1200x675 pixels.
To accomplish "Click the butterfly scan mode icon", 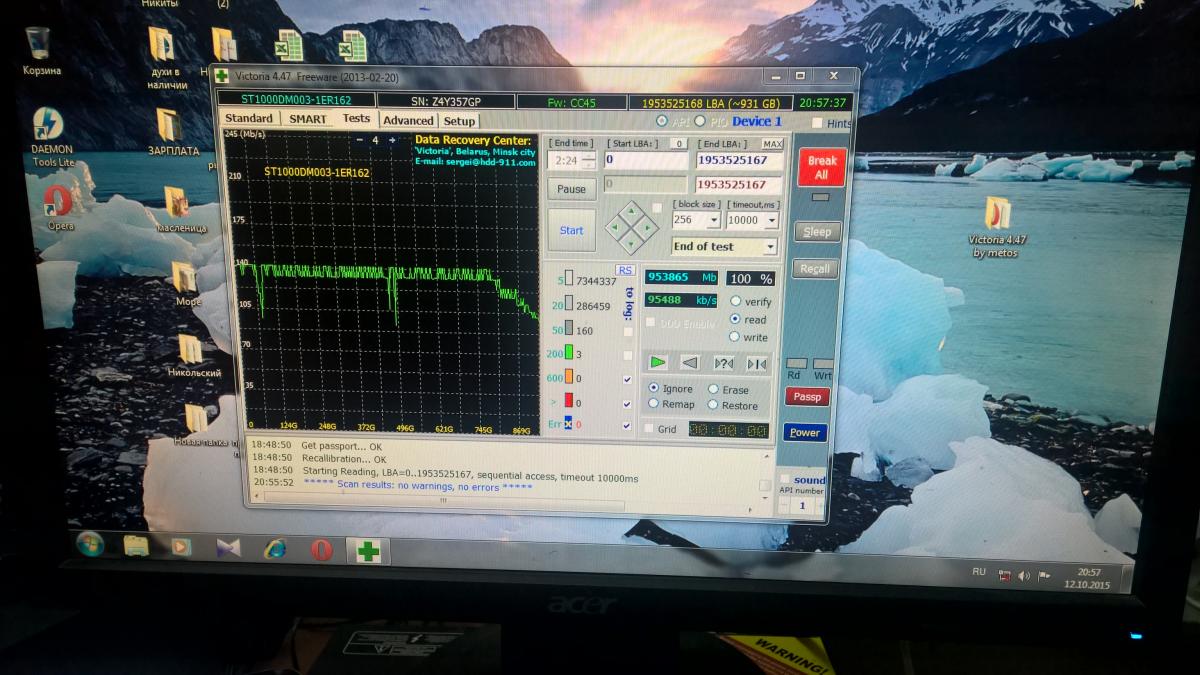I will click(756, 365).
